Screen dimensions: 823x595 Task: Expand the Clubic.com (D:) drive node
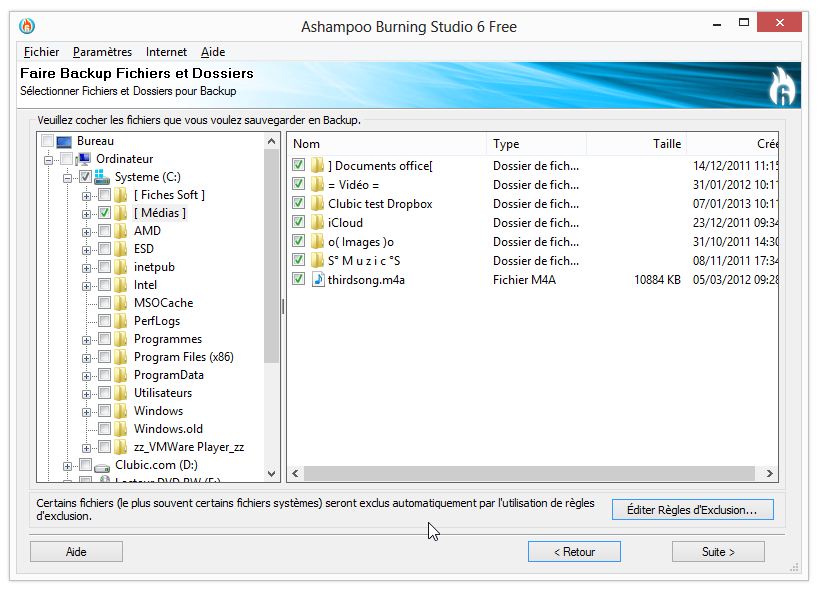[67, 466]
